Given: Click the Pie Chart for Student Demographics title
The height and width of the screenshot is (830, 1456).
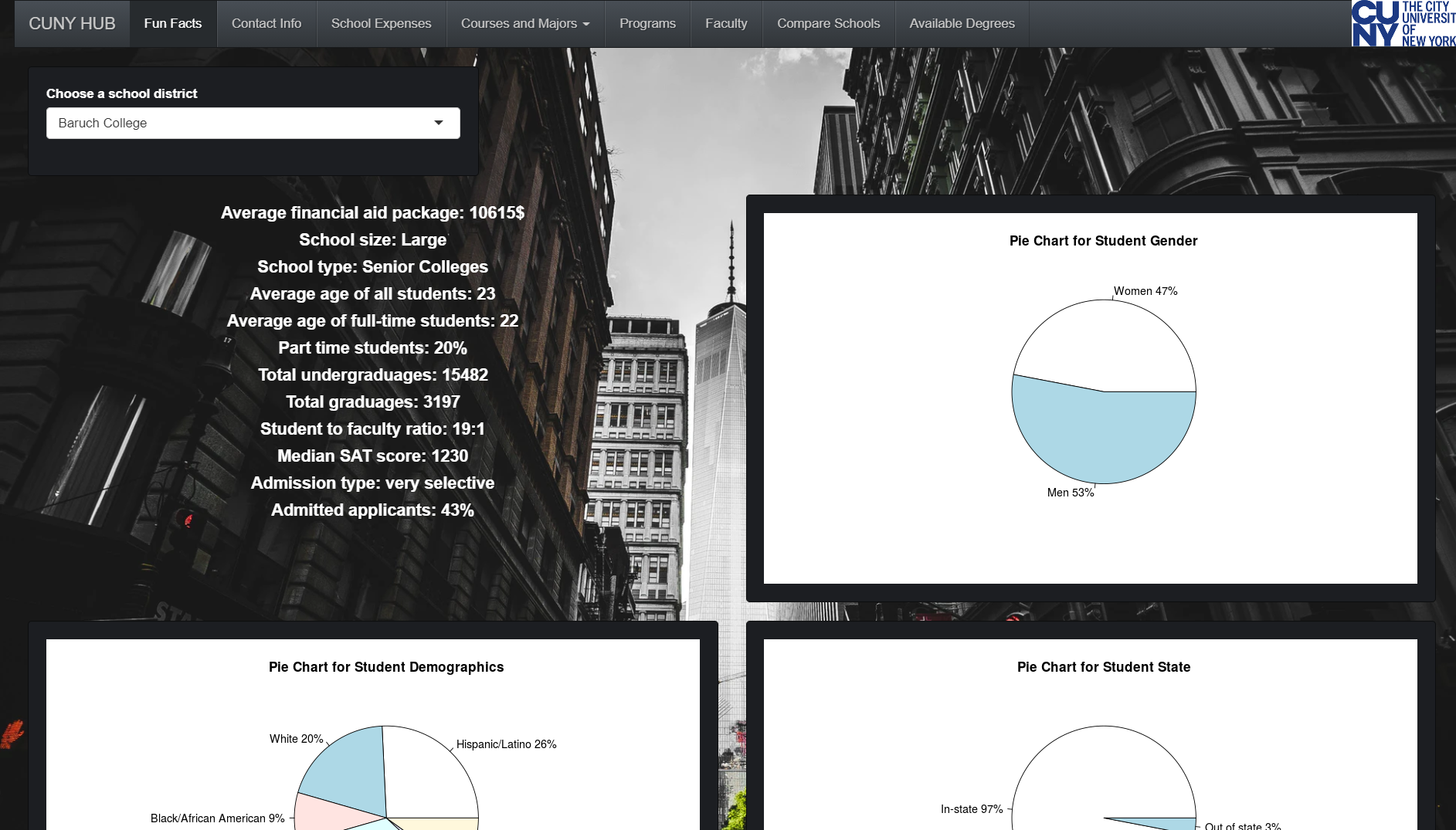Looking at the screenshot, I should (385, 667).
